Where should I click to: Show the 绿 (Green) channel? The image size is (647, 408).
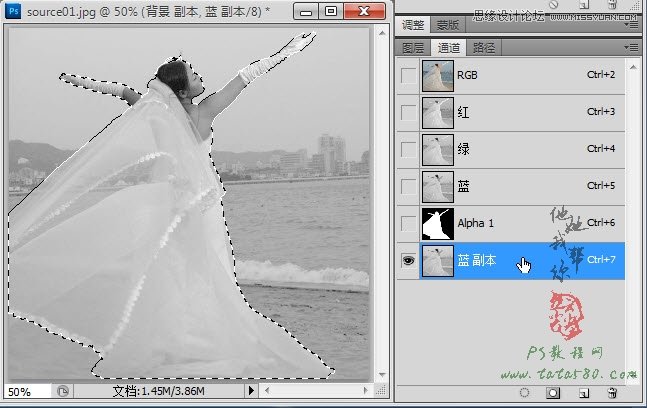pyautogui.click(x=409, y=150)
